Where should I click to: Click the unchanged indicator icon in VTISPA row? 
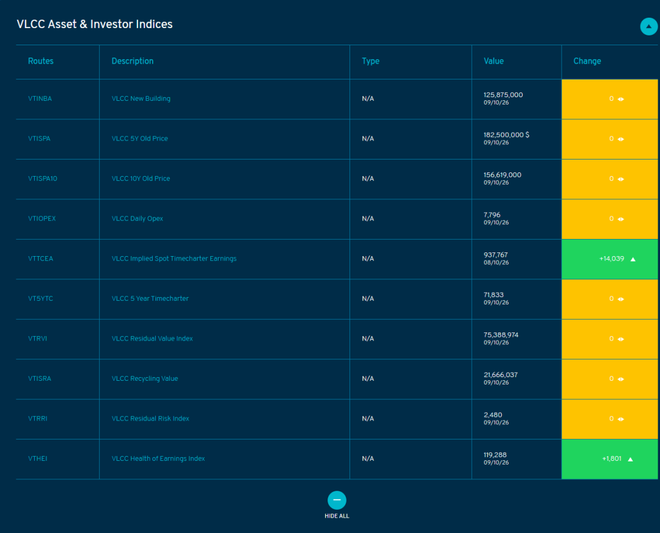pos(620,139)
